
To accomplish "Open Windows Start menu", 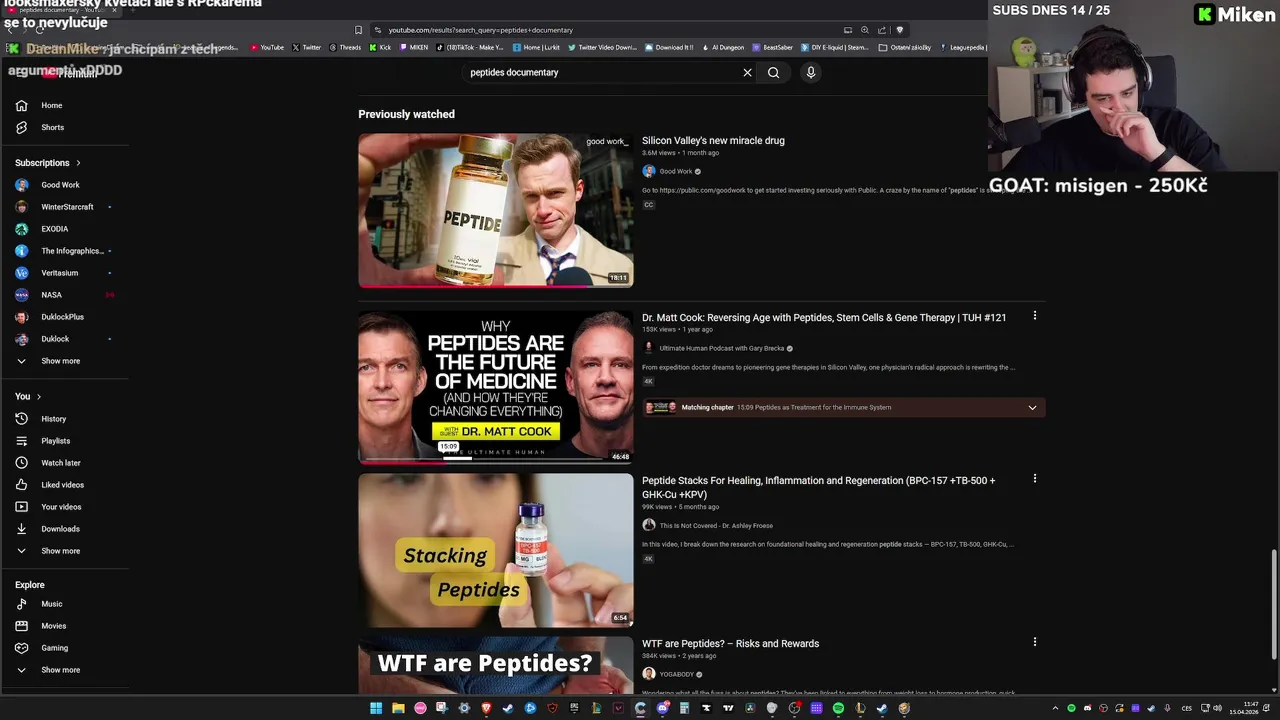I will [x=376, y=708].
